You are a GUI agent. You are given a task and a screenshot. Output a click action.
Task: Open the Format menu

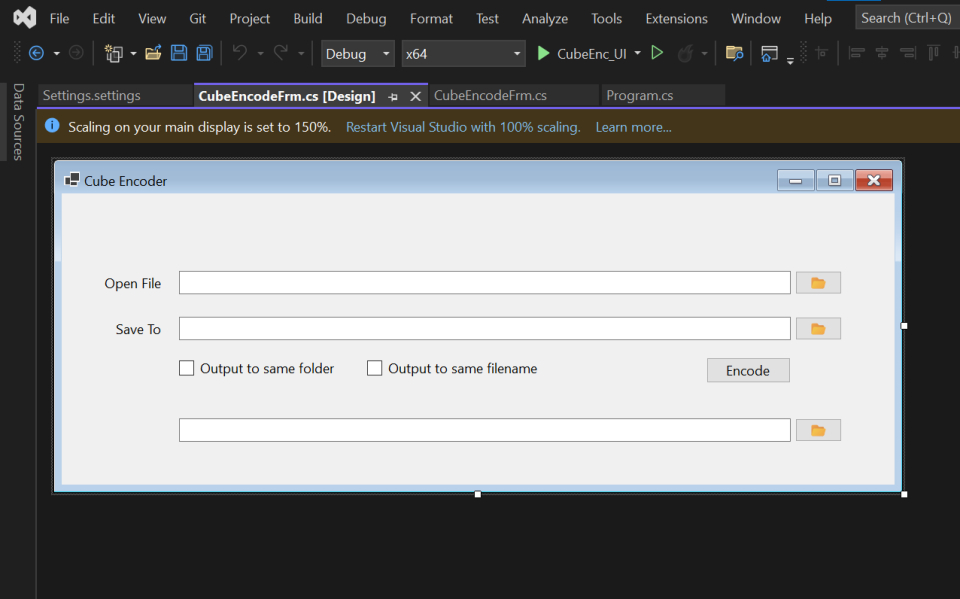point(432,19)
